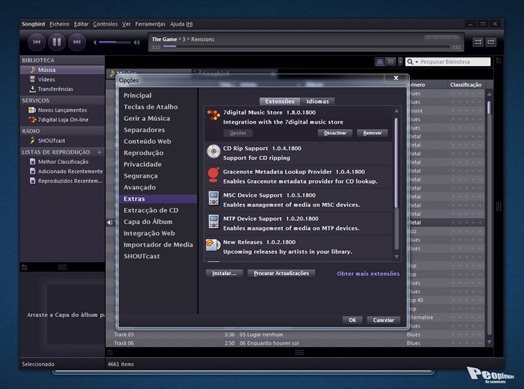Click the Instalar... button
The width and height of the screenshot is (524, 389).
point(224,273)
